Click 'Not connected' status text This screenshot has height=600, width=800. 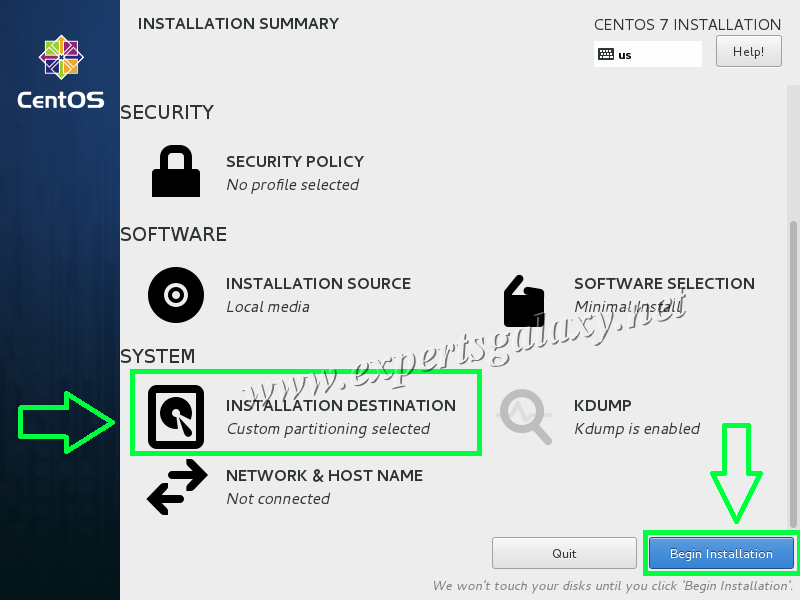pos(278,499)
